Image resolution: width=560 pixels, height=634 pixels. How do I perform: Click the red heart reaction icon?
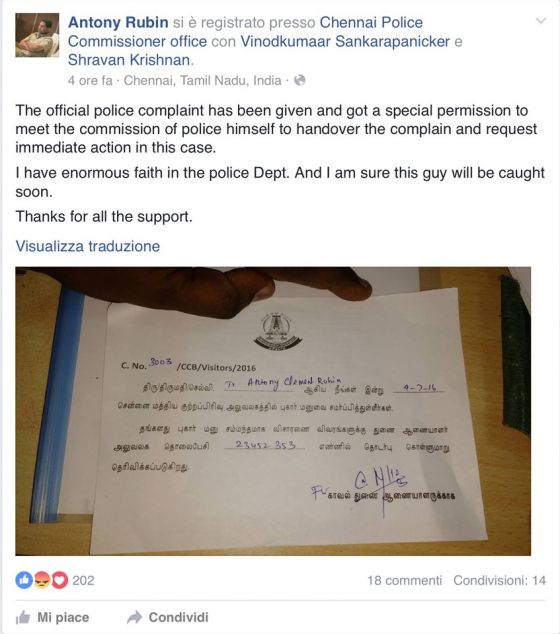[x=60, y=580]
